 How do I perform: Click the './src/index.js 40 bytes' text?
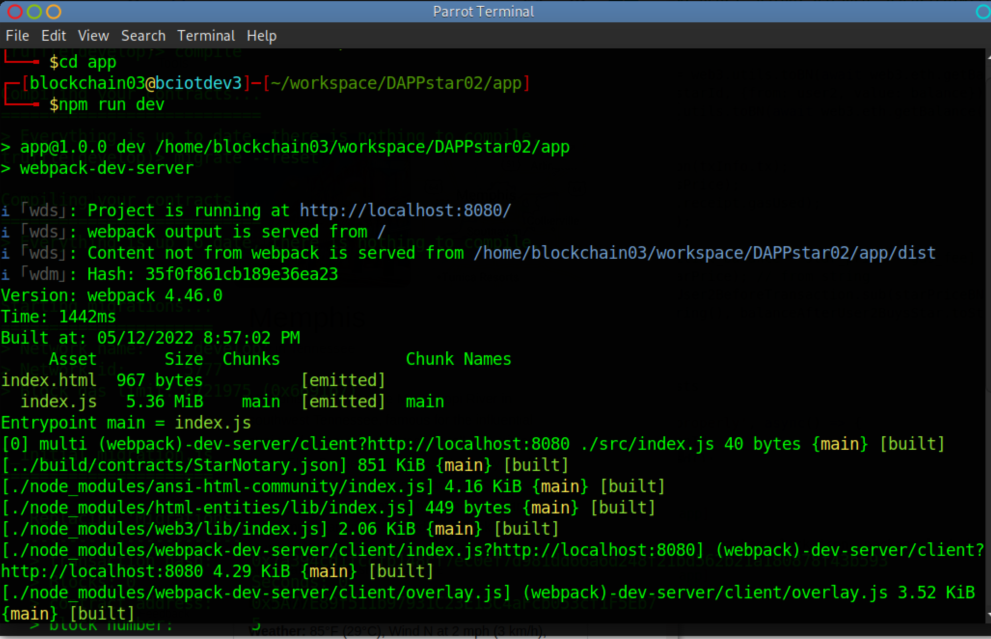pos(690,444)
